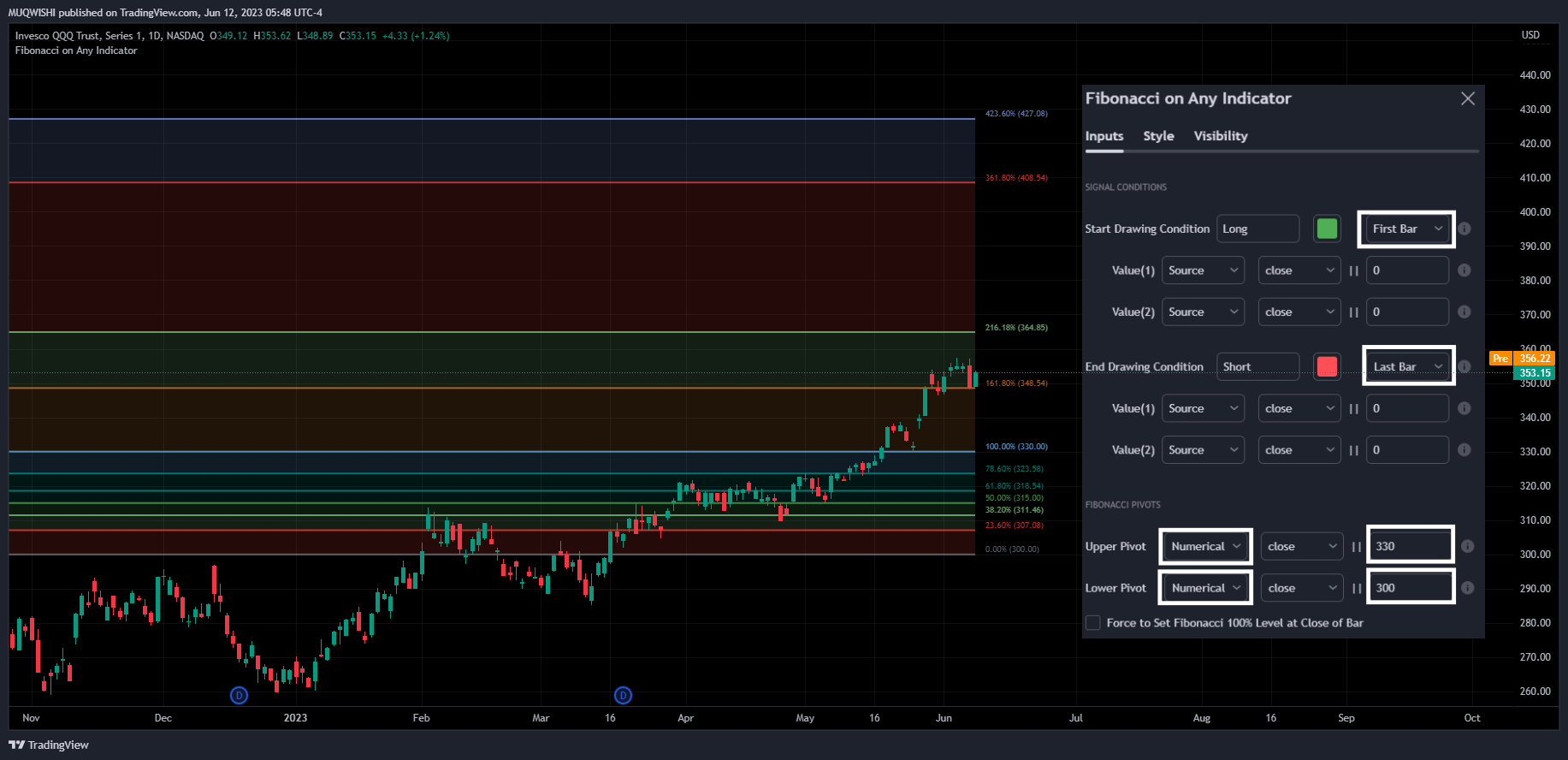Click the current price label 353.15
Viewport: 1568px width, 760px height.
coord(1535,373)
